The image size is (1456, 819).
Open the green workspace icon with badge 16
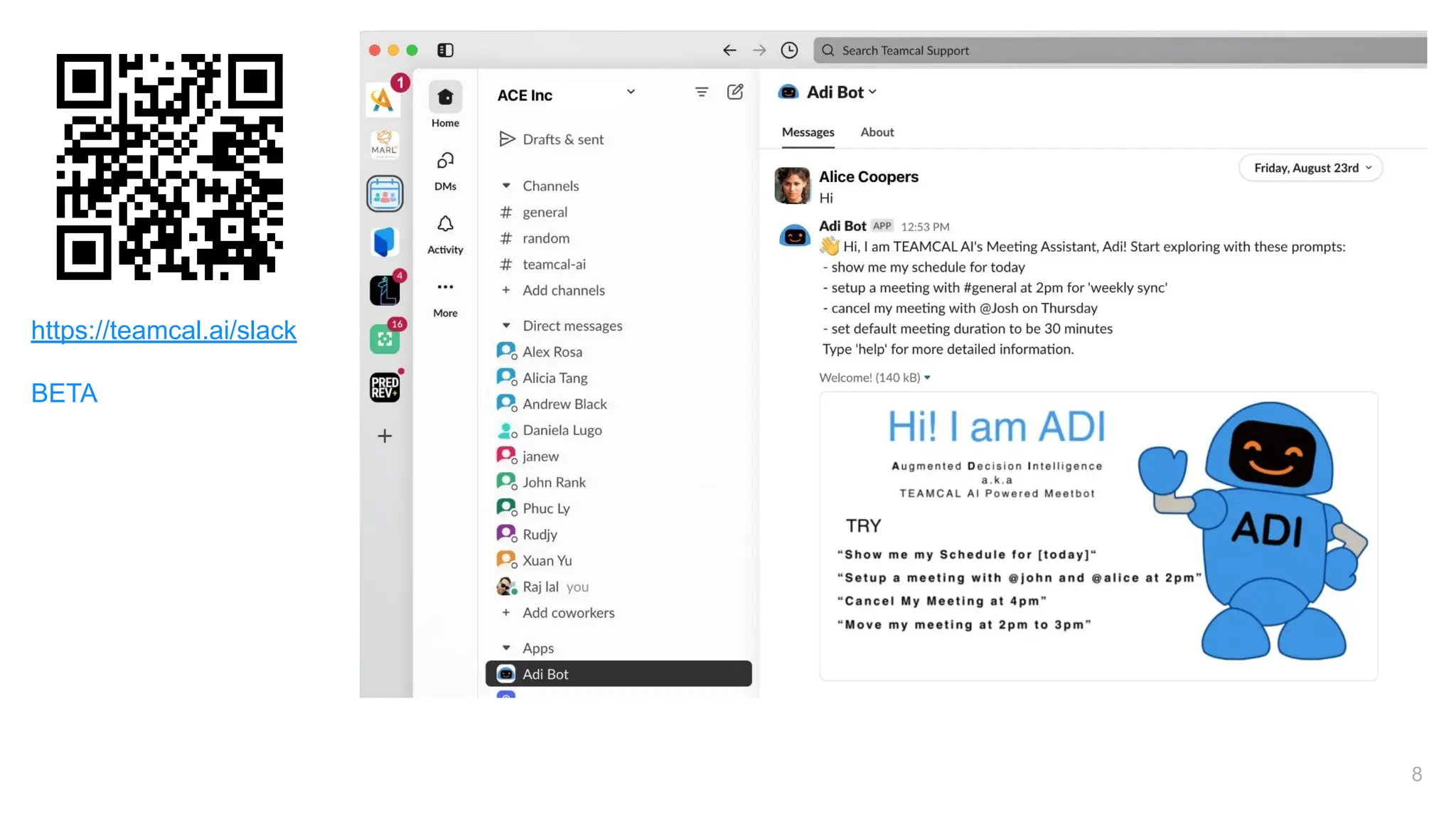pos(385,338)
